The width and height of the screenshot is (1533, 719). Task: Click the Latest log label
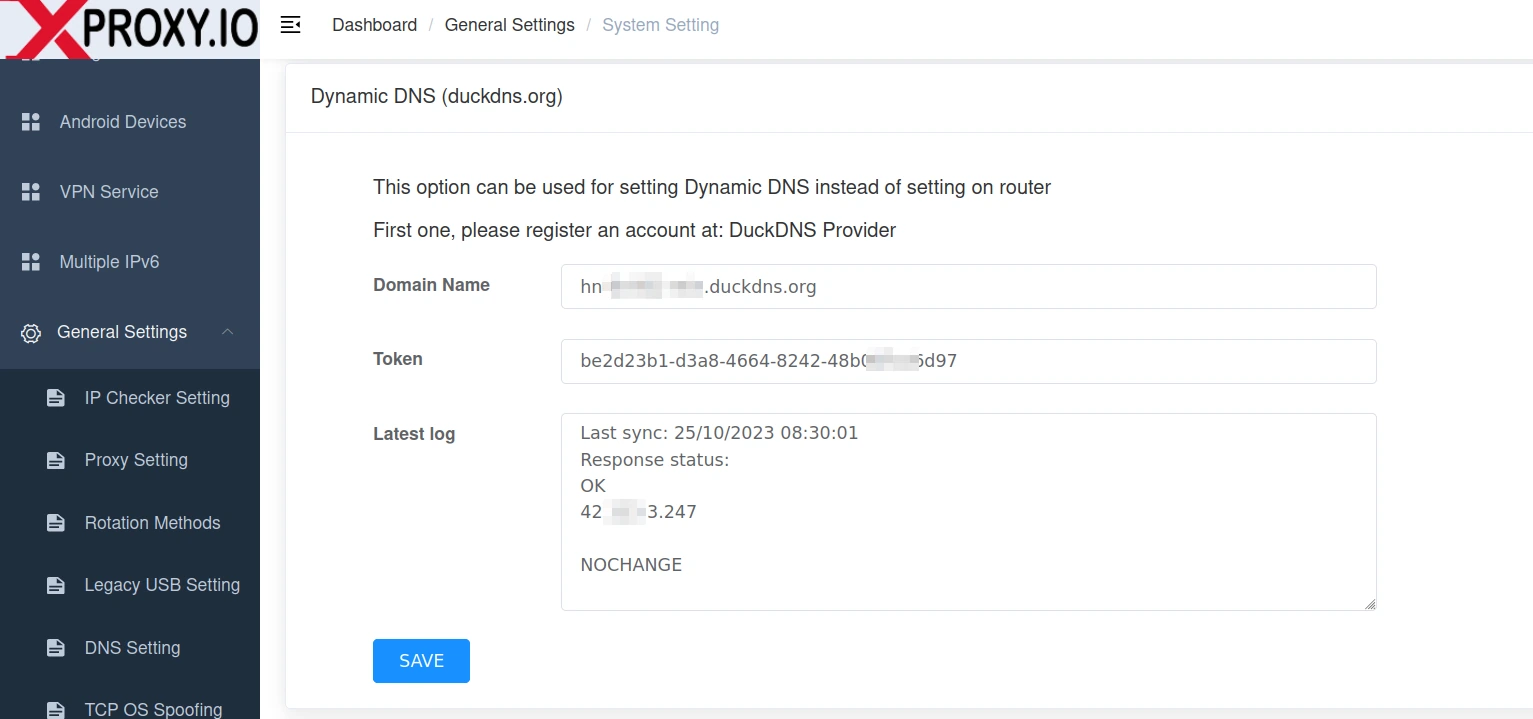414,434
